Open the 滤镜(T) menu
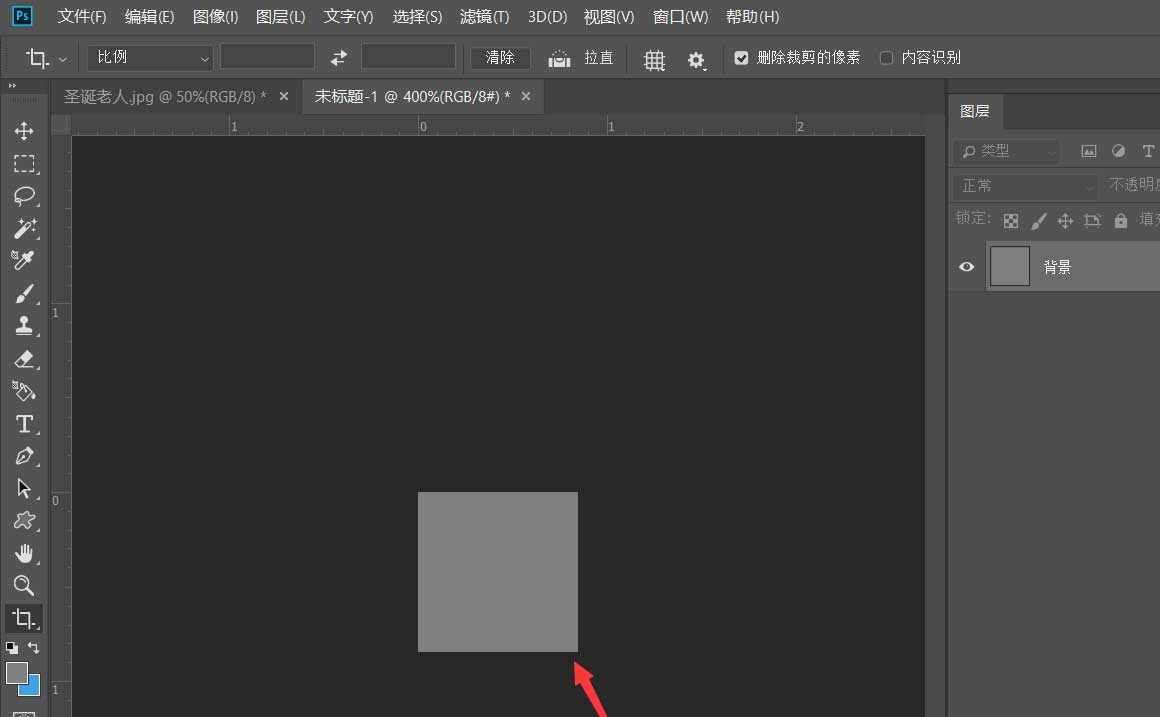Viewport: 1160px width, 717px height. click(x=485, y=16)
